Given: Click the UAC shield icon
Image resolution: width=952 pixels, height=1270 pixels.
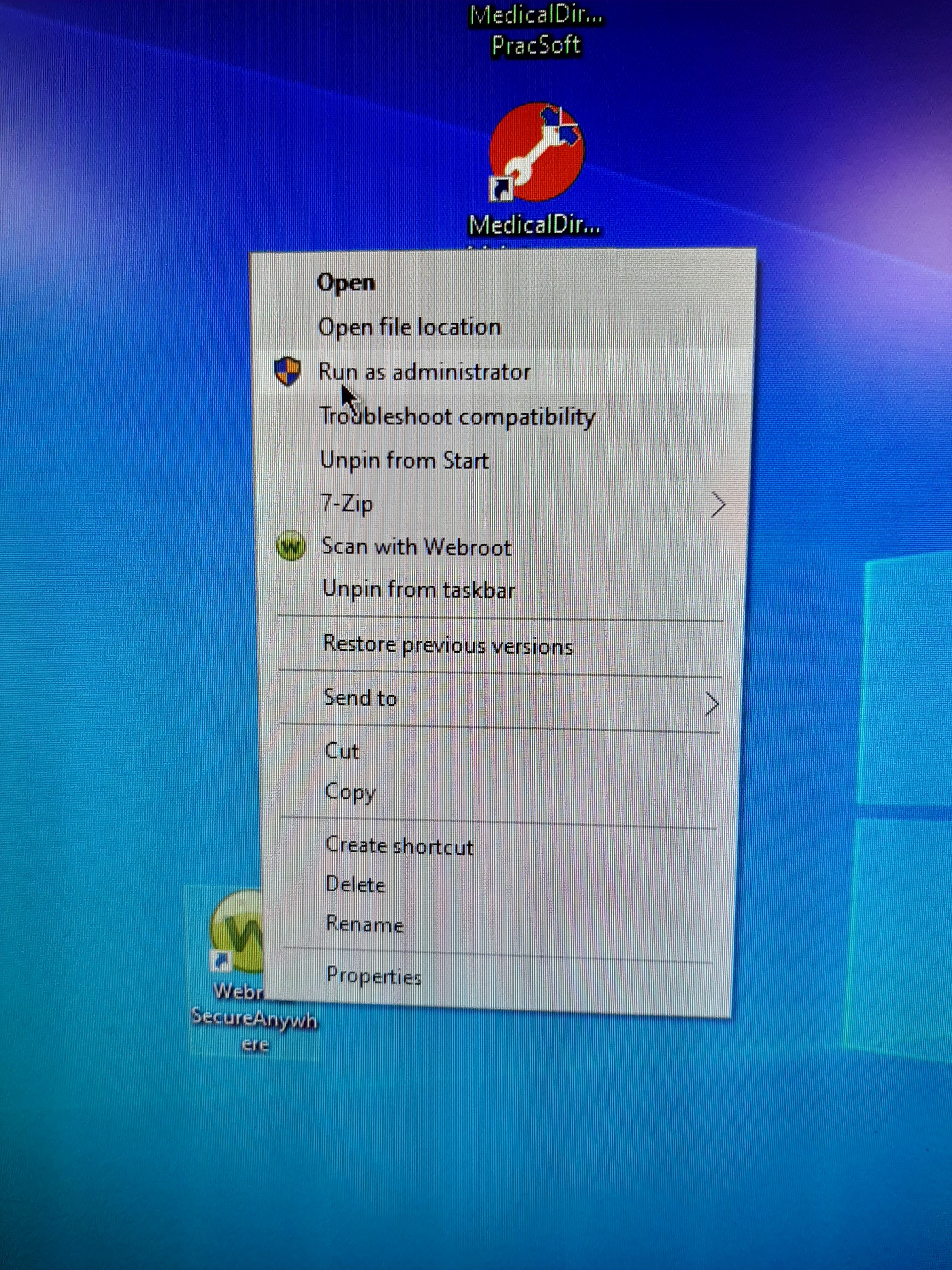Looking at the screenshot, I should click(x=287, y=371).
